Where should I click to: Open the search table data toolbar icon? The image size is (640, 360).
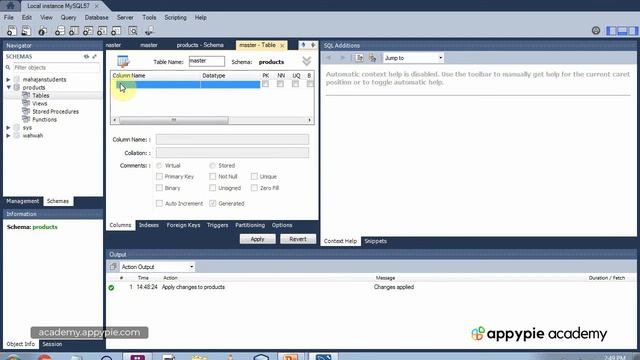(133, 31)
